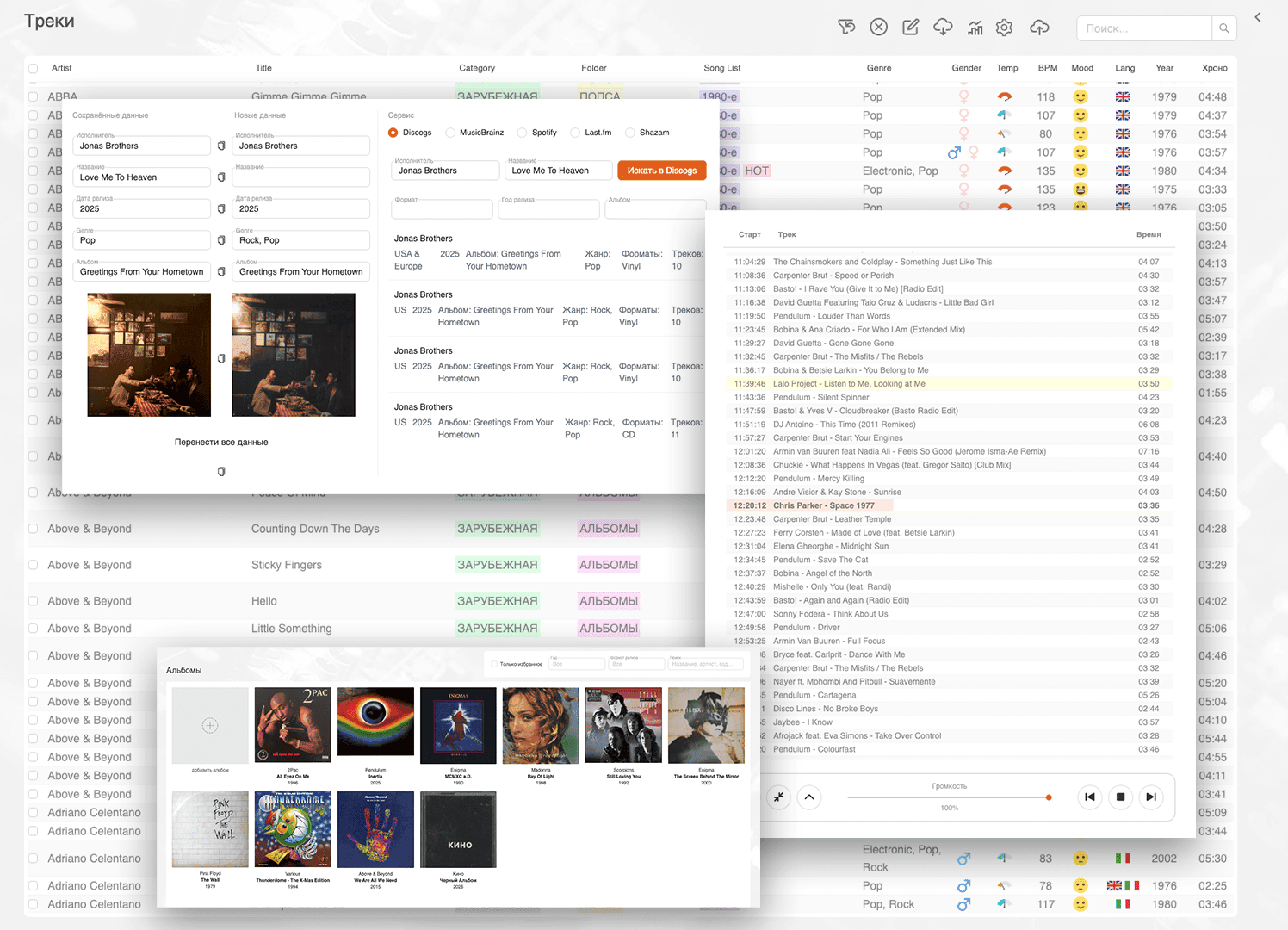The width and height of the screenshot is (1288, 930).
Task: Click the copy icon under Перенести все данные
Action: point(221,472)
